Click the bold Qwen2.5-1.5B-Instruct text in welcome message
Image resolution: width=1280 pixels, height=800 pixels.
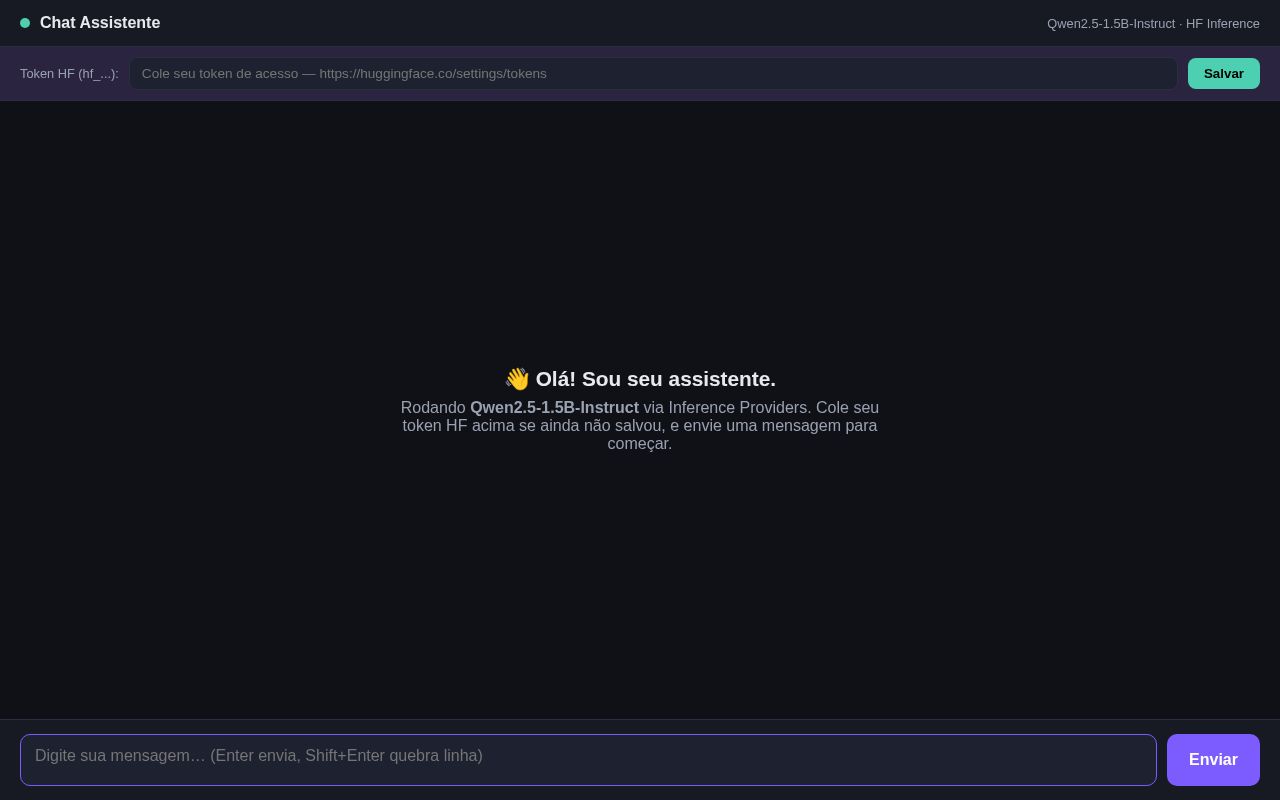point(554,408)
